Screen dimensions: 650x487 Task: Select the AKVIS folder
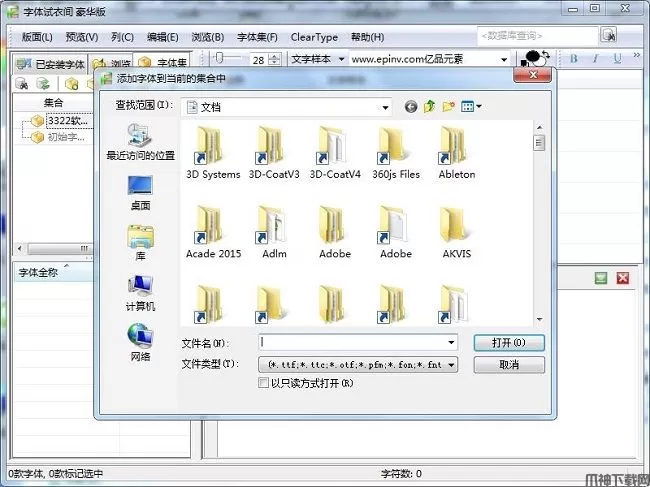pos(457,233)
